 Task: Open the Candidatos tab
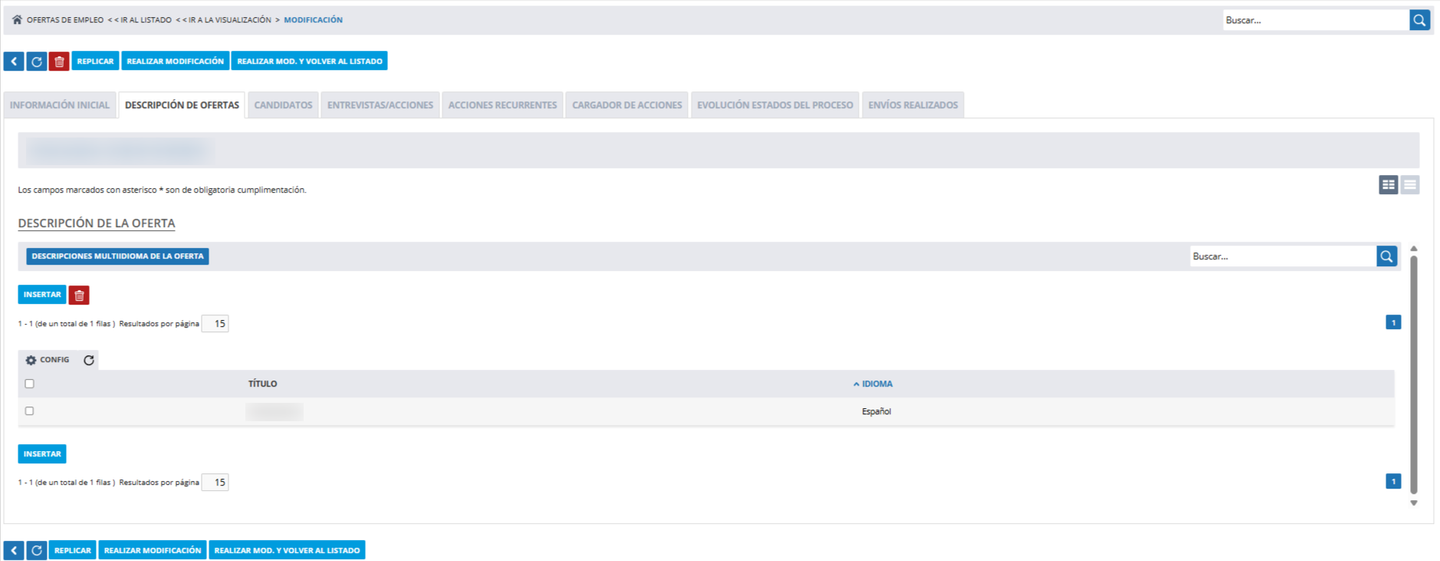(283, 105)
